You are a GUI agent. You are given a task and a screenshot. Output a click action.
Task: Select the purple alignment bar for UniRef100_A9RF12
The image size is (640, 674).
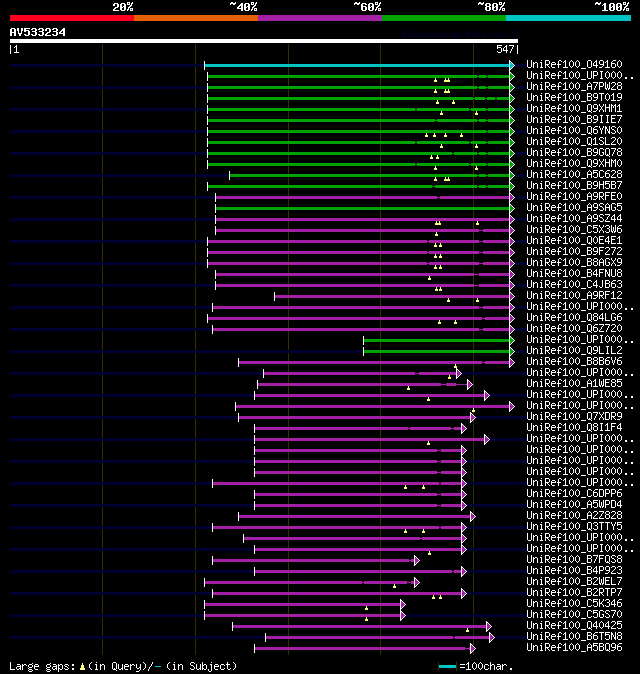click(x=393, y=297)
